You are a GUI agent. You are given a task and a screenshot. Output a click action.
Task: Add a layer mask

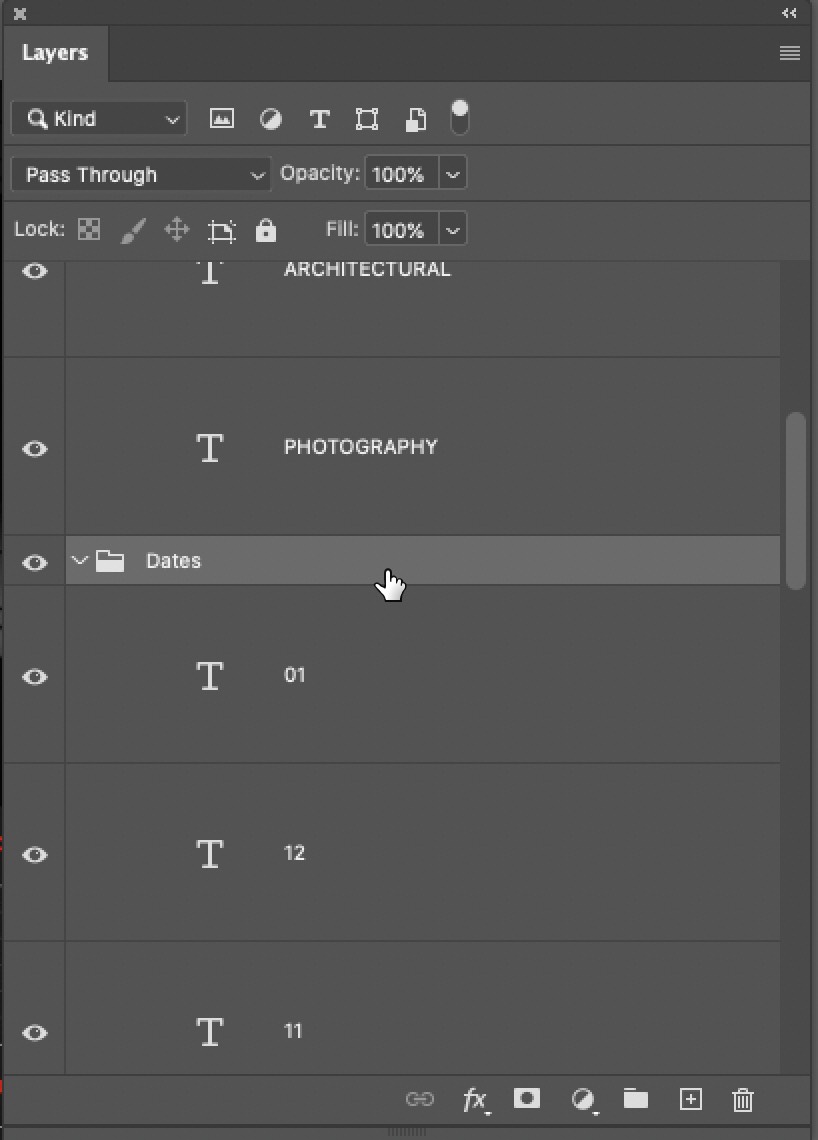coord(528,1099)
